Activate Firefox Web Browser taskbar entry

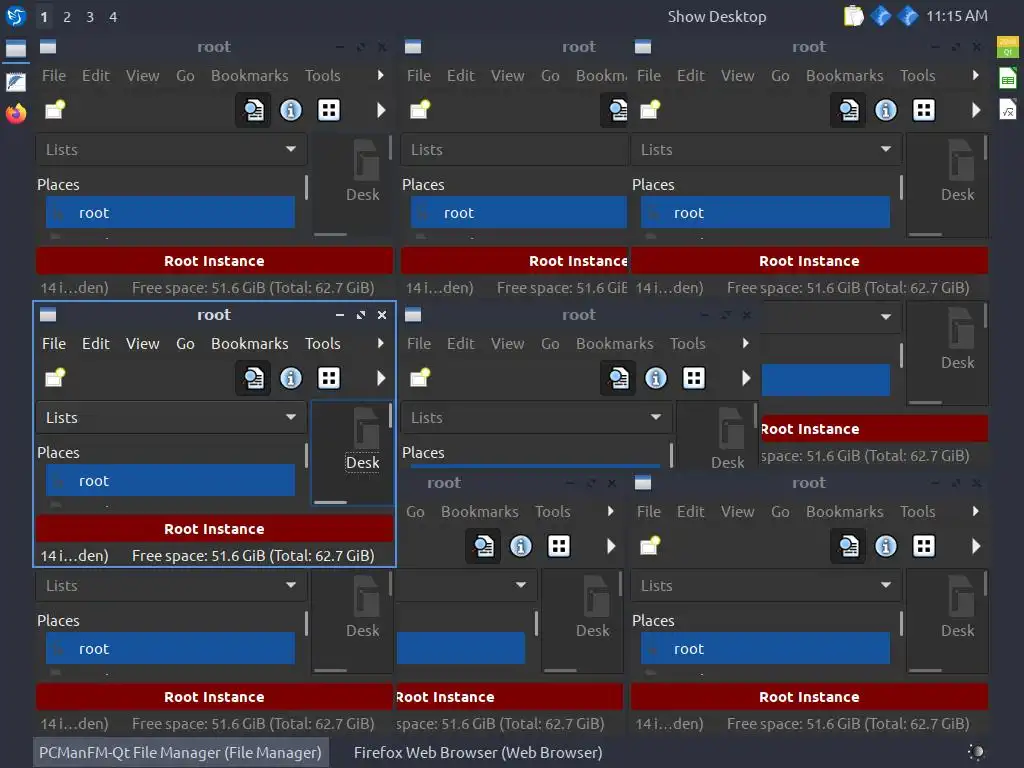tap(478, 752)
